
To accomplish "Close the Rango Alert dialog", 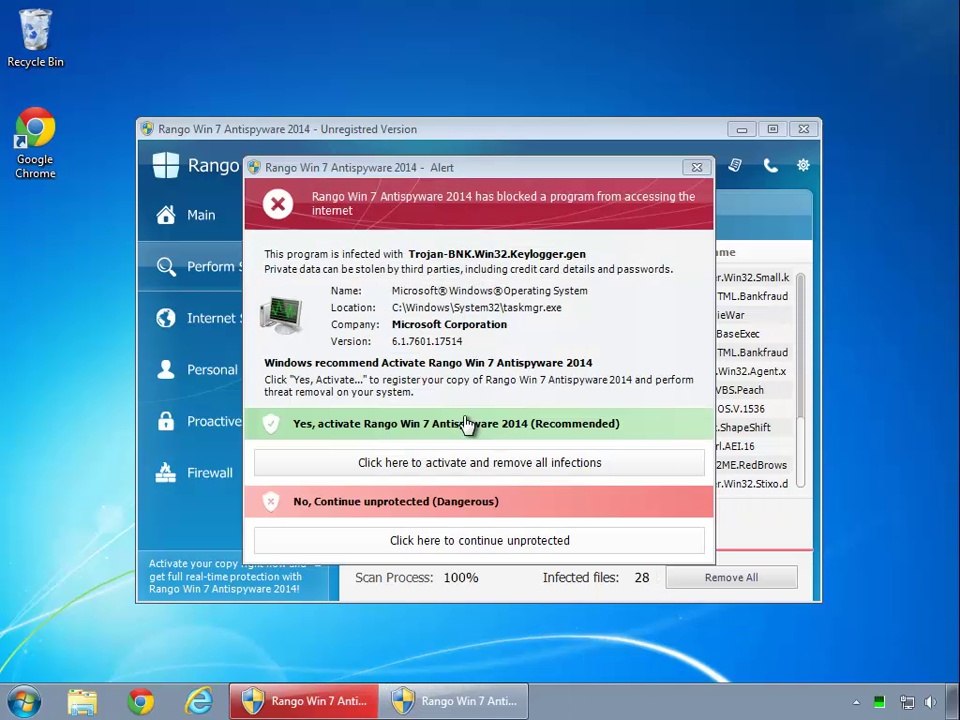I will point(697,167).
